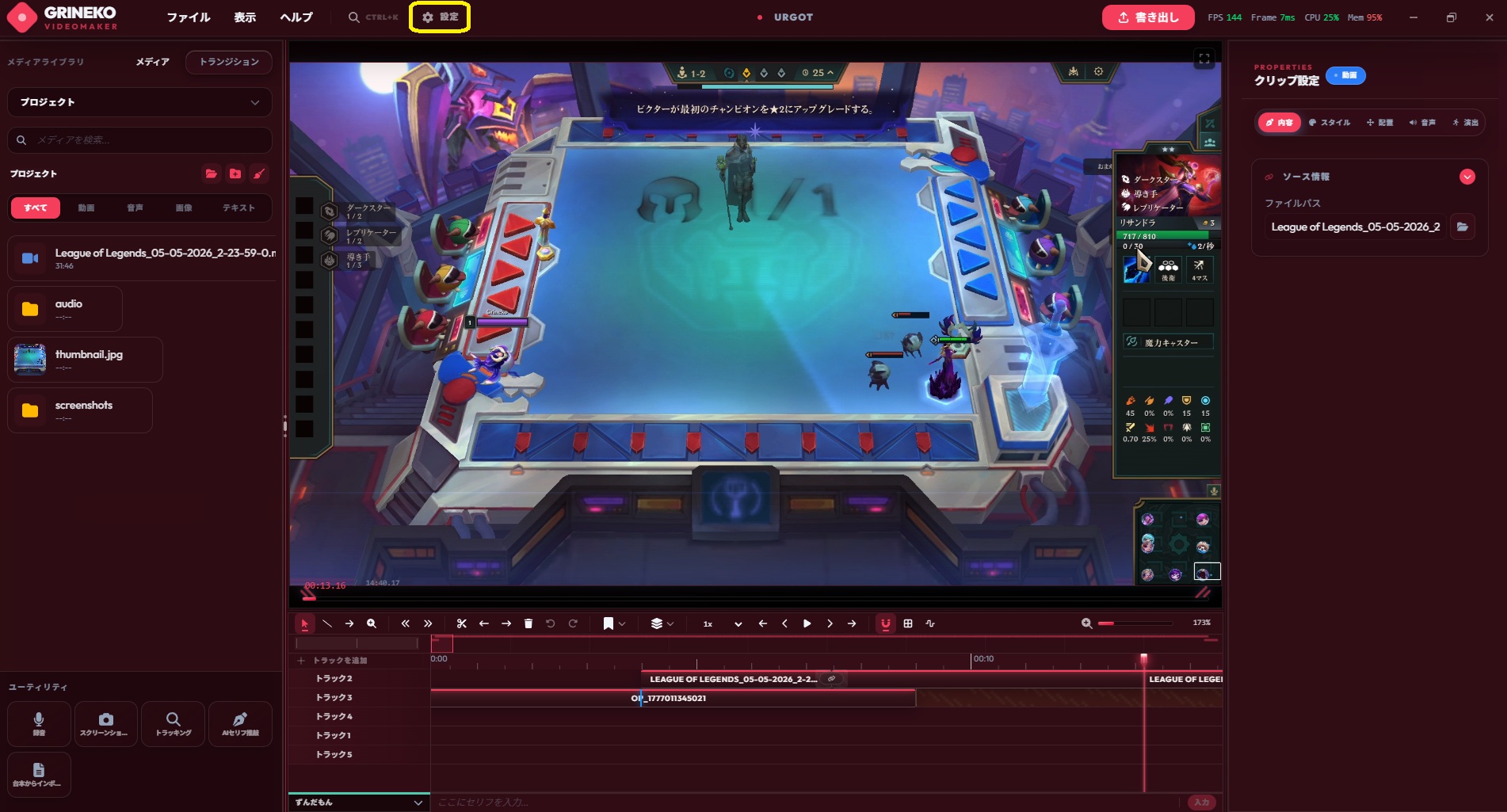Click the double right chevron forward icon

coord(428,624)
